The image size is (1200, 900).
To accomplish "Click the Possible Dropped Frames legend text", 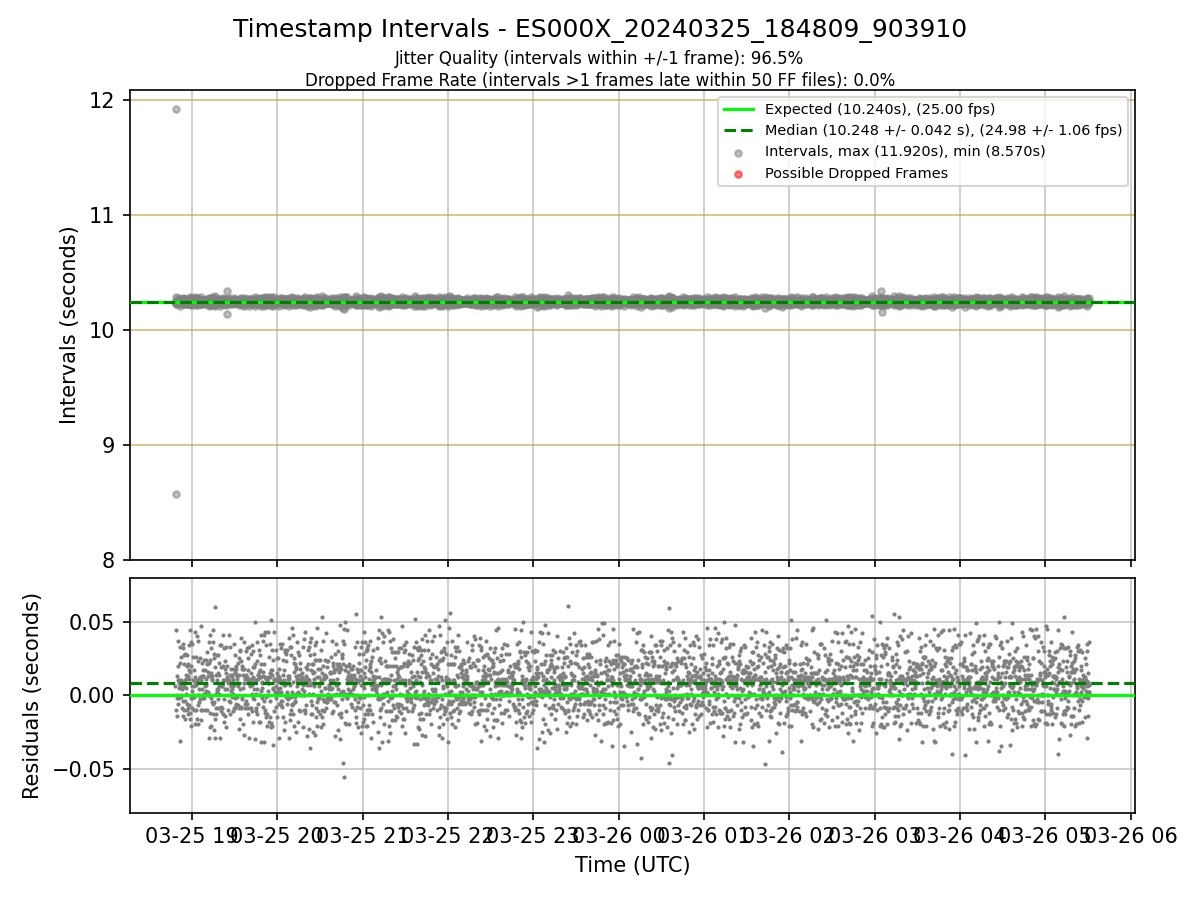I will click(x=856, y=173).
